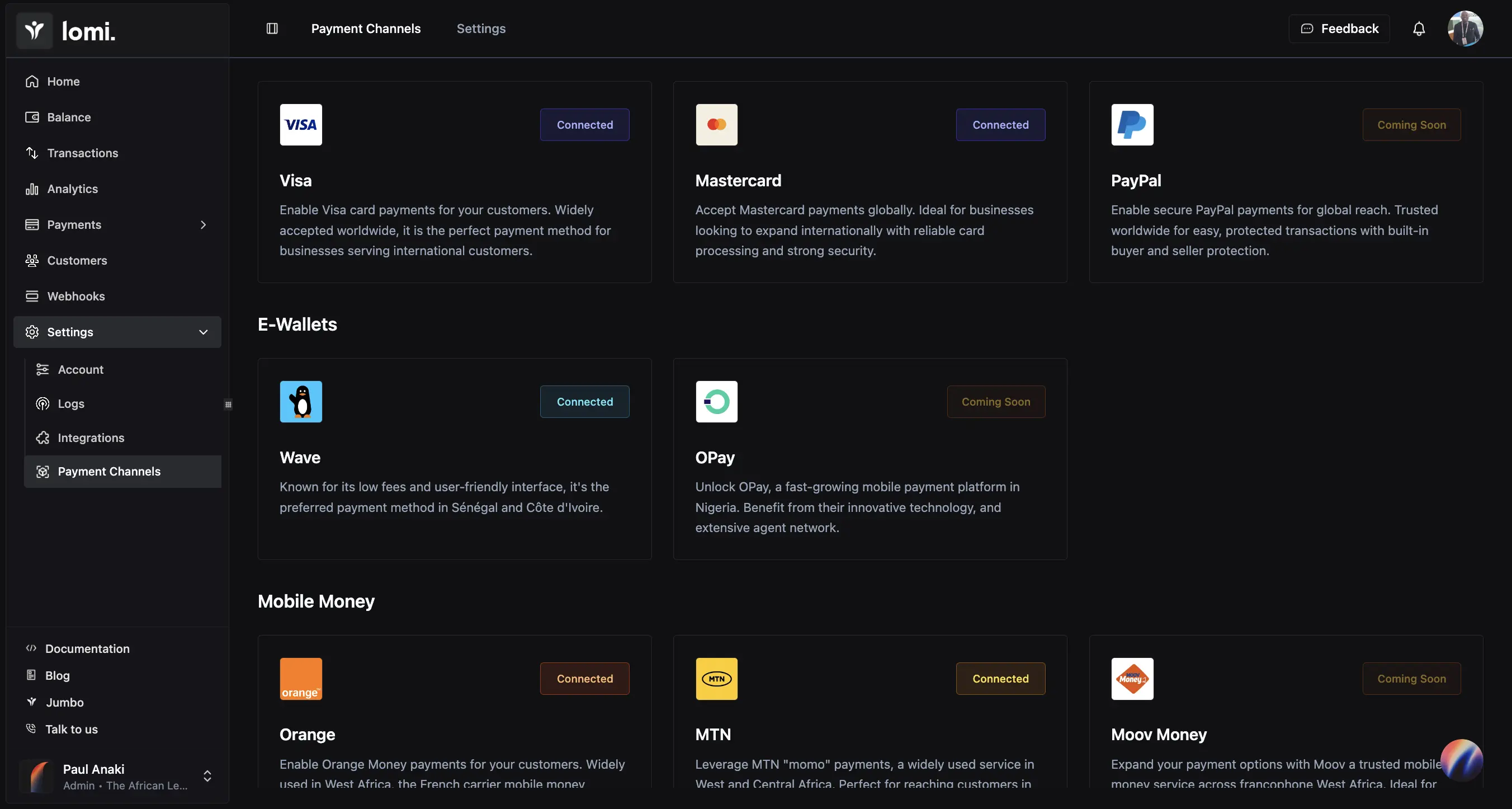This screenshot has height=809, width=1512.
Task: Click the Webhooks icon
Action: [x=32, y=296]
